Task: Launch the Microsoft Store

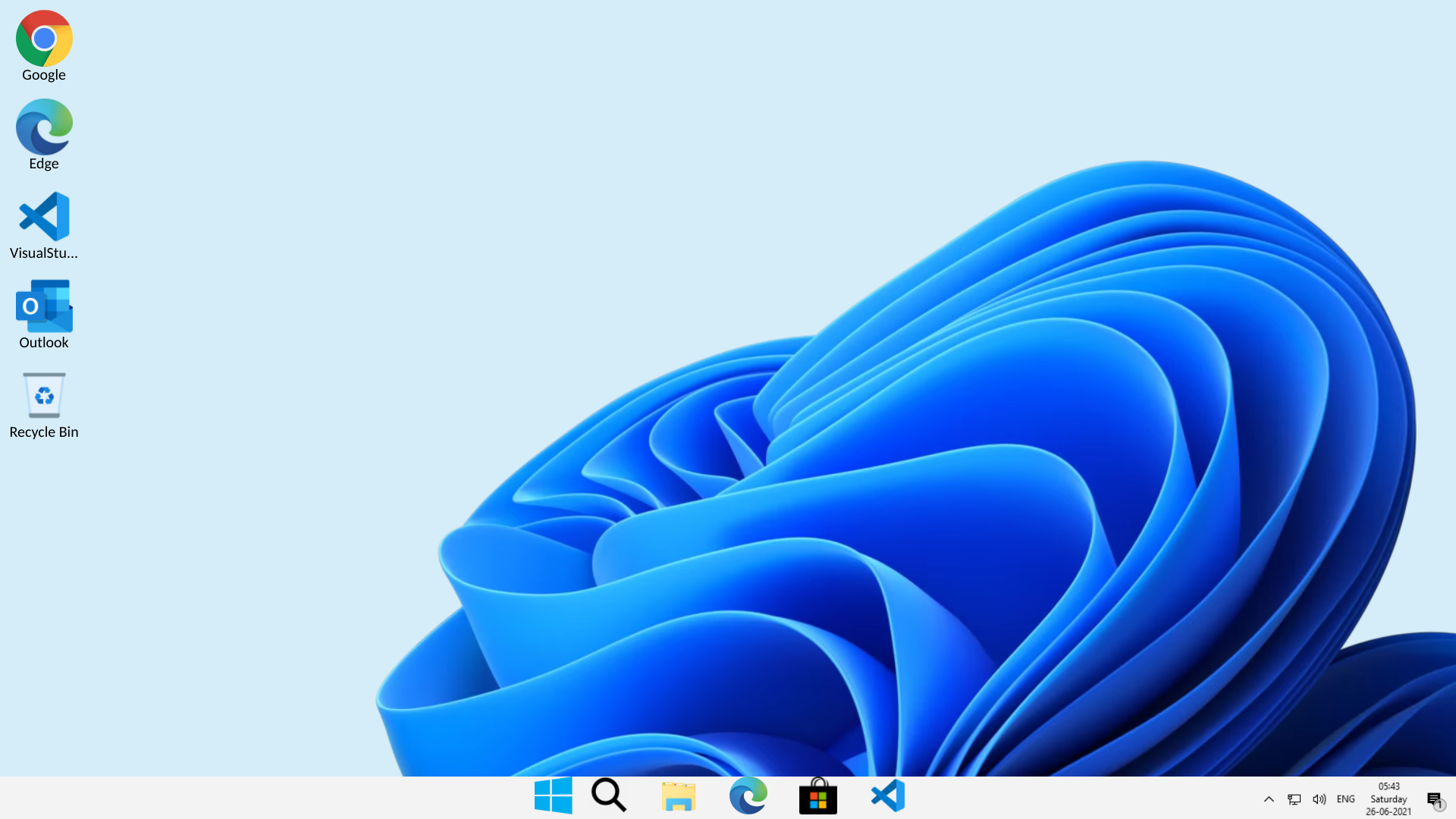Action: coord(818,795)
